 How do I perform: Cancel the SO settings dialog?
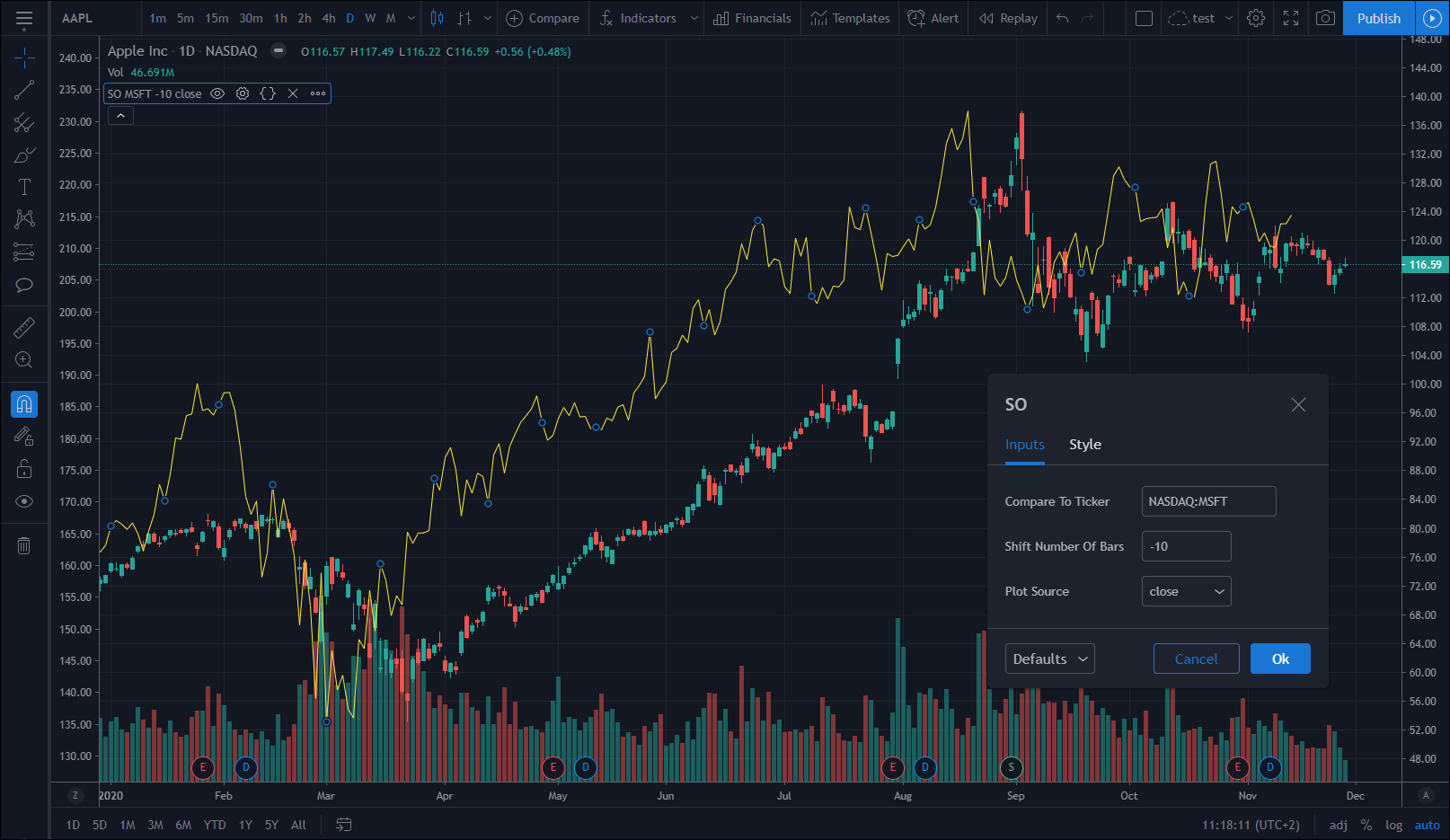point(1196,659)
